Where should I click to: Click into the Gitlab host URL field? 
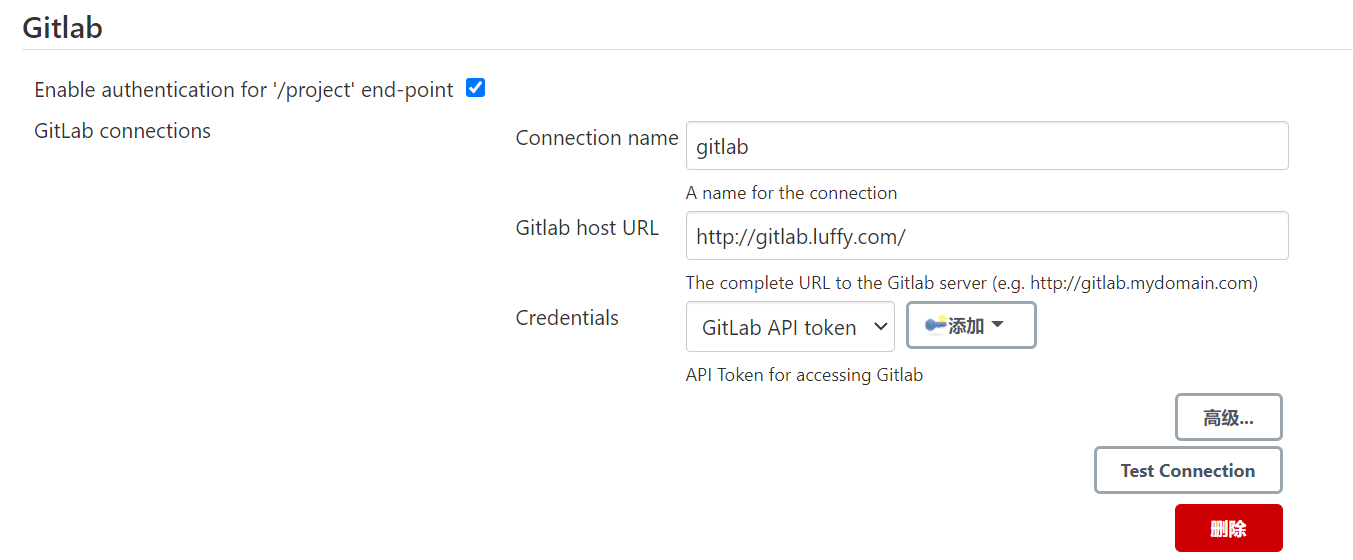pyautogui.click(x=986, y=236)
